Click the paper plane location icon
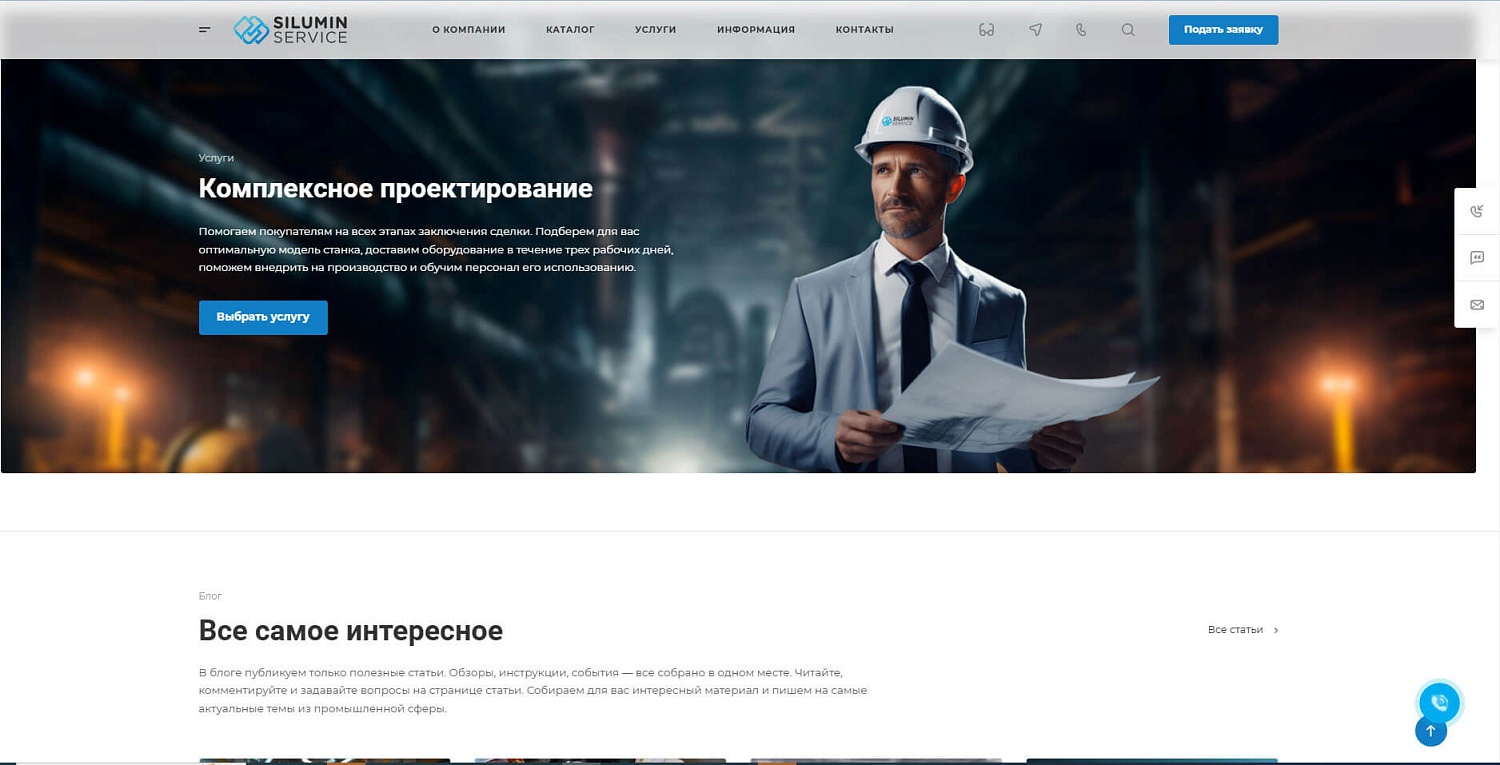The height and width of the screenshot is (765, 1500). [1035, 30]
